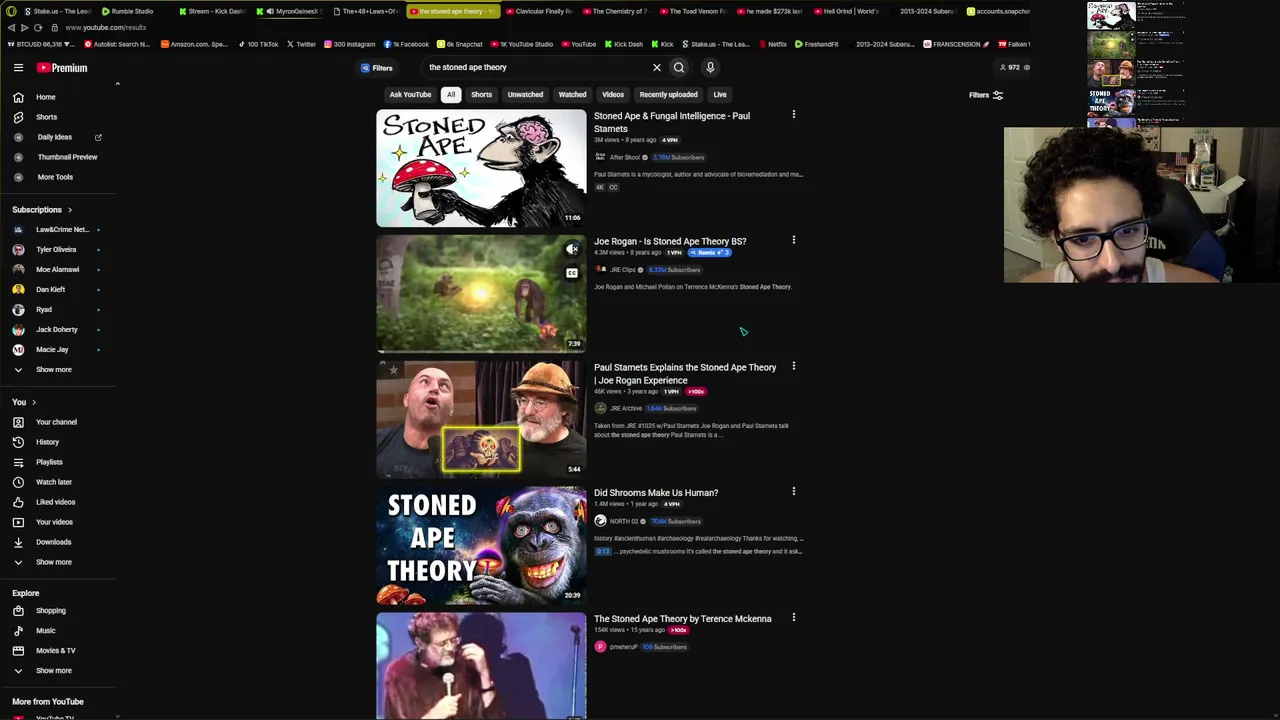Click the YouTube Premium logo
This screenshot has height=720, width=1280.
tap(62, 68)
